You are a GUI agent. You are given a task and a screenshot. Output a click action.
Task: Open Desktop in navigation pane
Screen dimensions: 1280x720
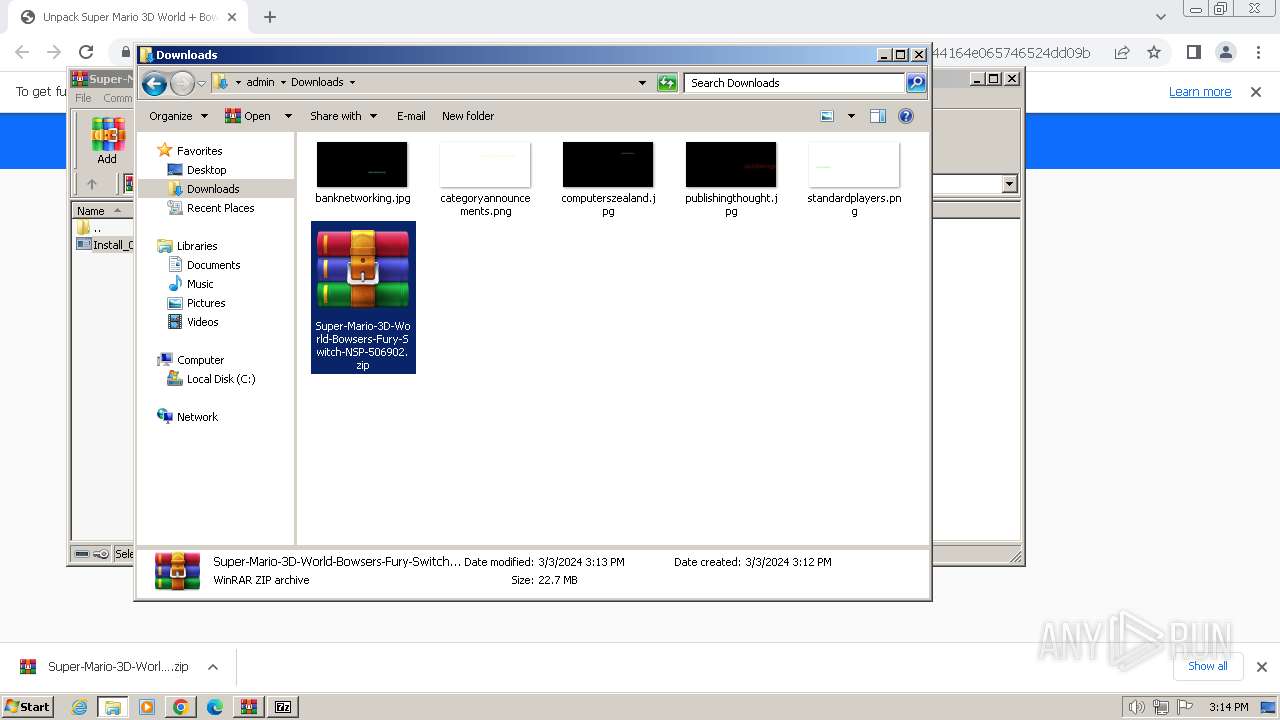[206, 170]
